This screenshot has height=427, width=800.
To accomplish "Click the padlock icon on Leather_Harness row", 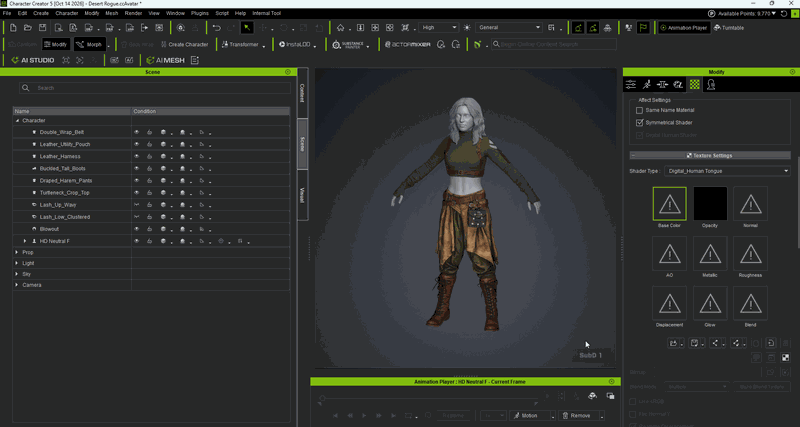I will pos(150,157).
